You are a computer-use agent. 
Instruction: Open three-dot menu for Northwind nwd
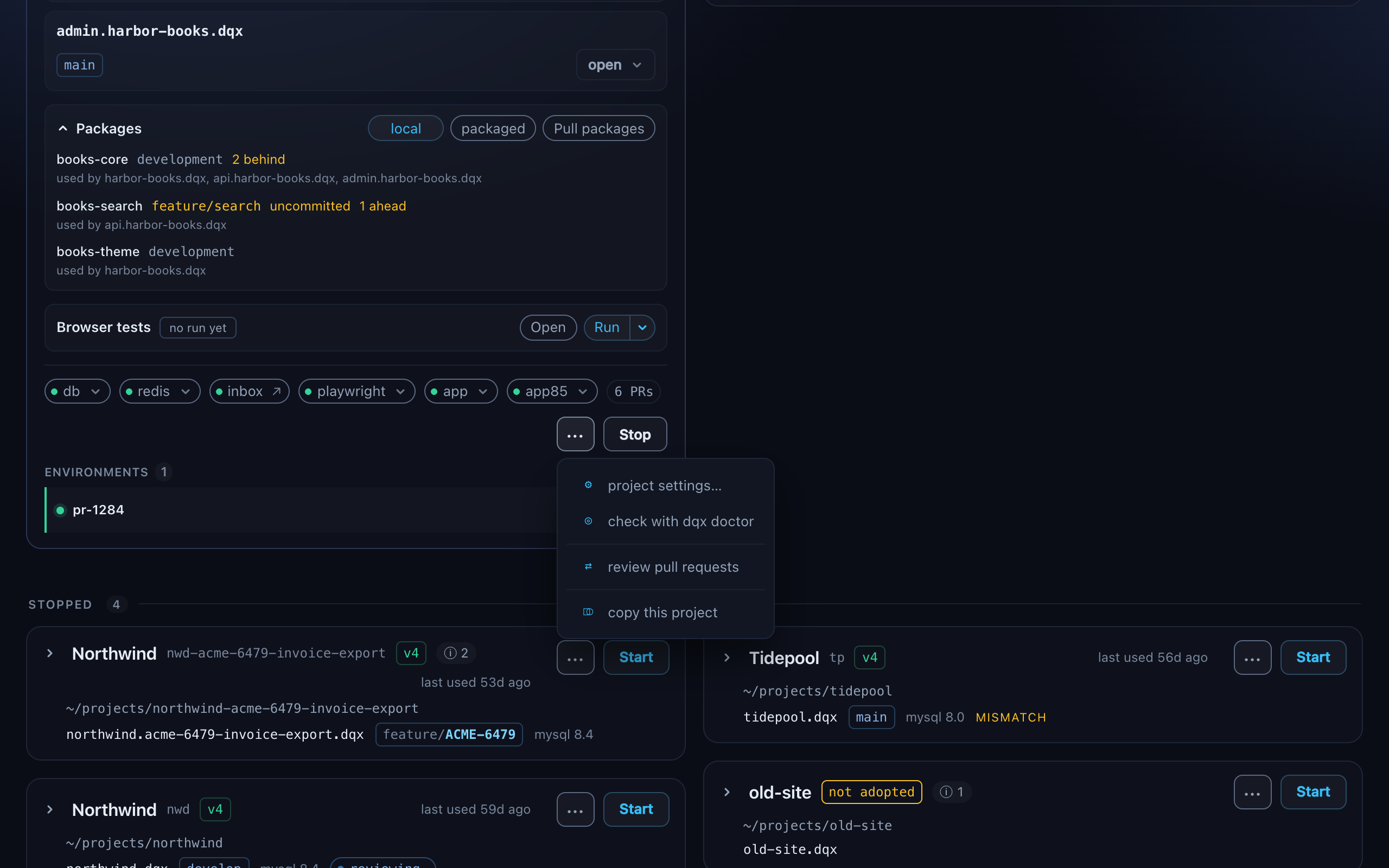[x=575, y=809]
